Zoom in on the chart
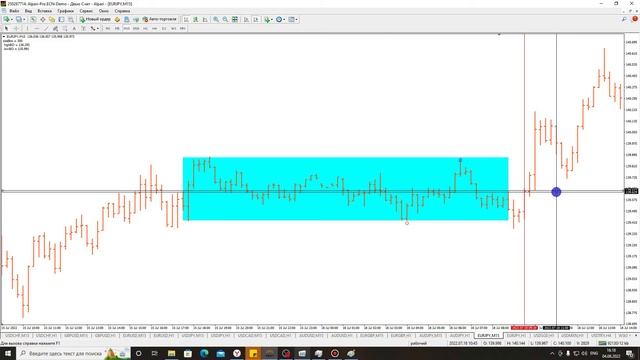The height and width of the screenshot is (360, 640). click(216, 19)
